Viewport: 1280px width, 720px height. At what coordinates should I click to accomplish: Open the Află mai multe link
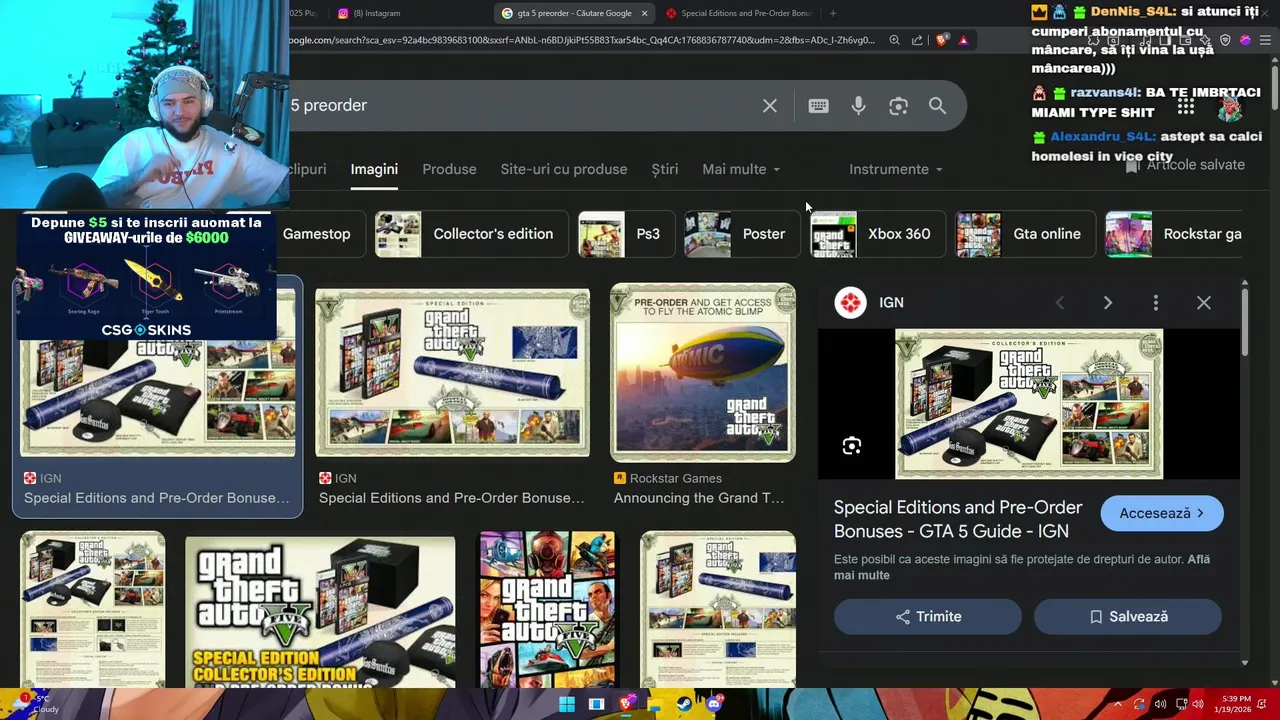1022,567
